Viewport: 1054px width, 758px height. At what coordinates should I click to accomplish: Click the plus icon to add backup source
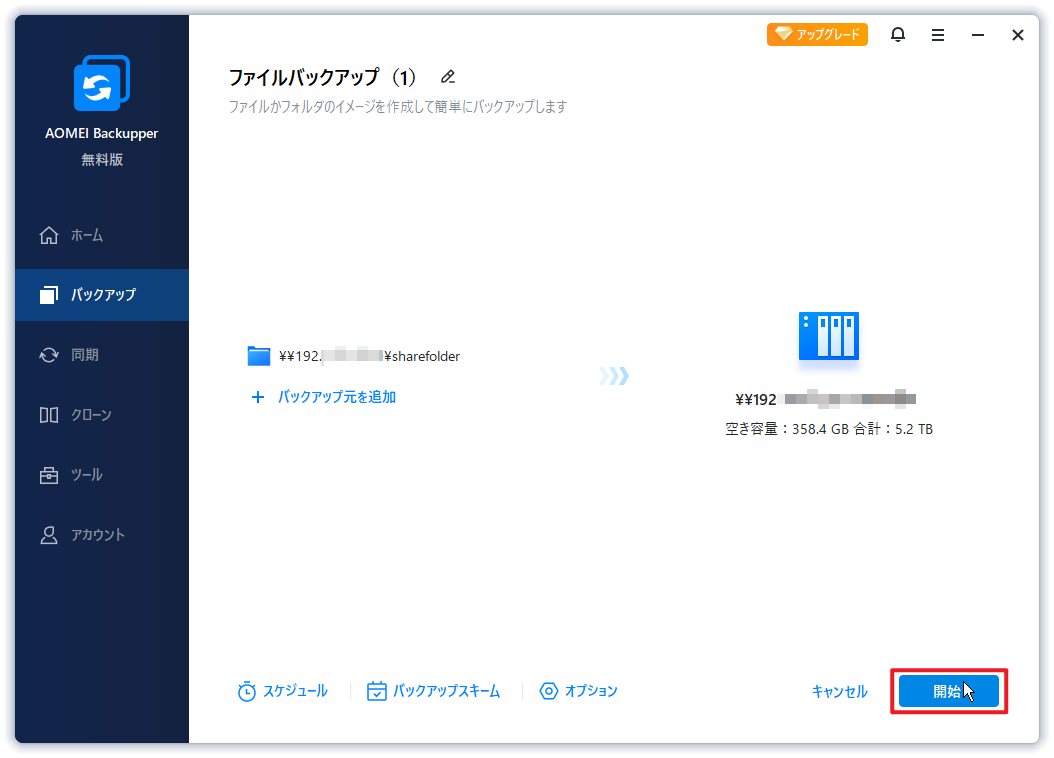(x=257, y=397)
